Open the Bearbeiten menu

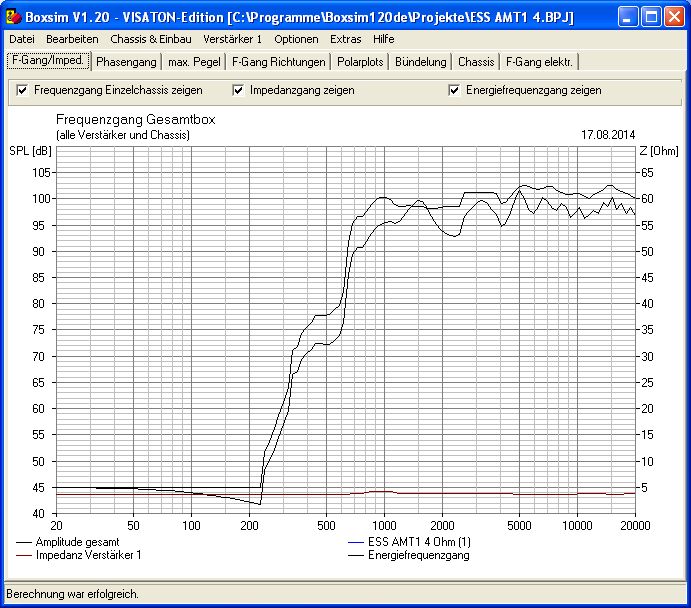[x=72, y=39]
